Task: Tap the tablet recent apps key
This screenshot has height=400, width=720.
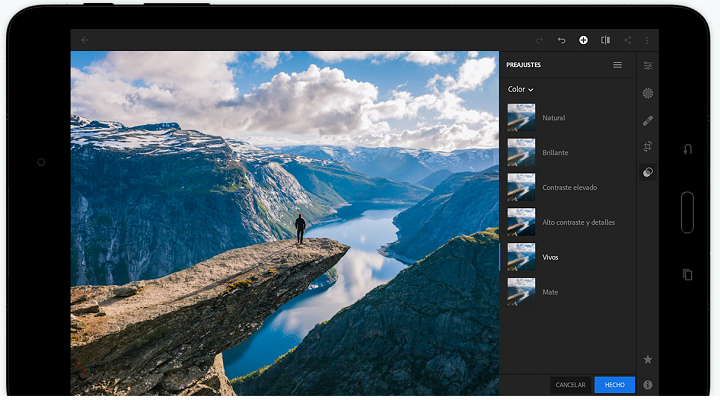Action: 687,275
